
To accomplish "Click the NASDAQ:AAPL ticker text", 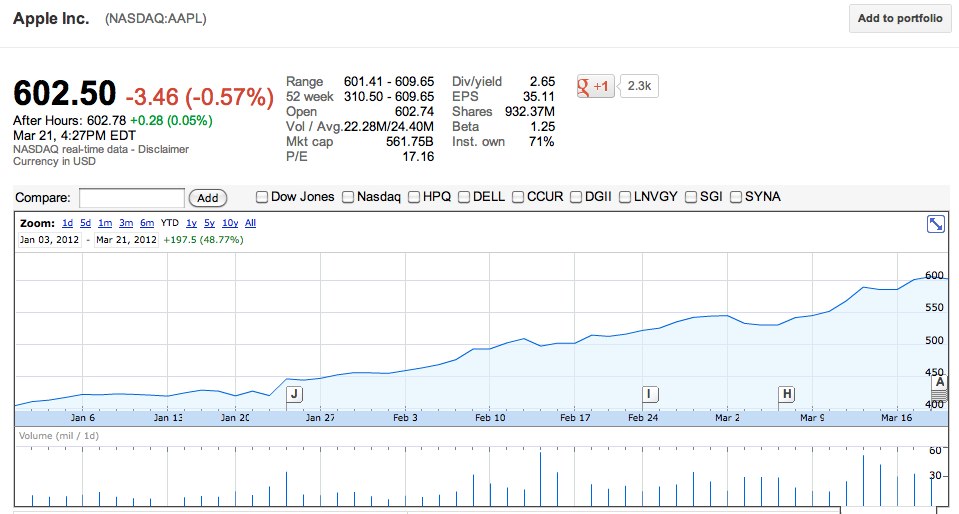I will pyautogui.click(x=155, y=19).
